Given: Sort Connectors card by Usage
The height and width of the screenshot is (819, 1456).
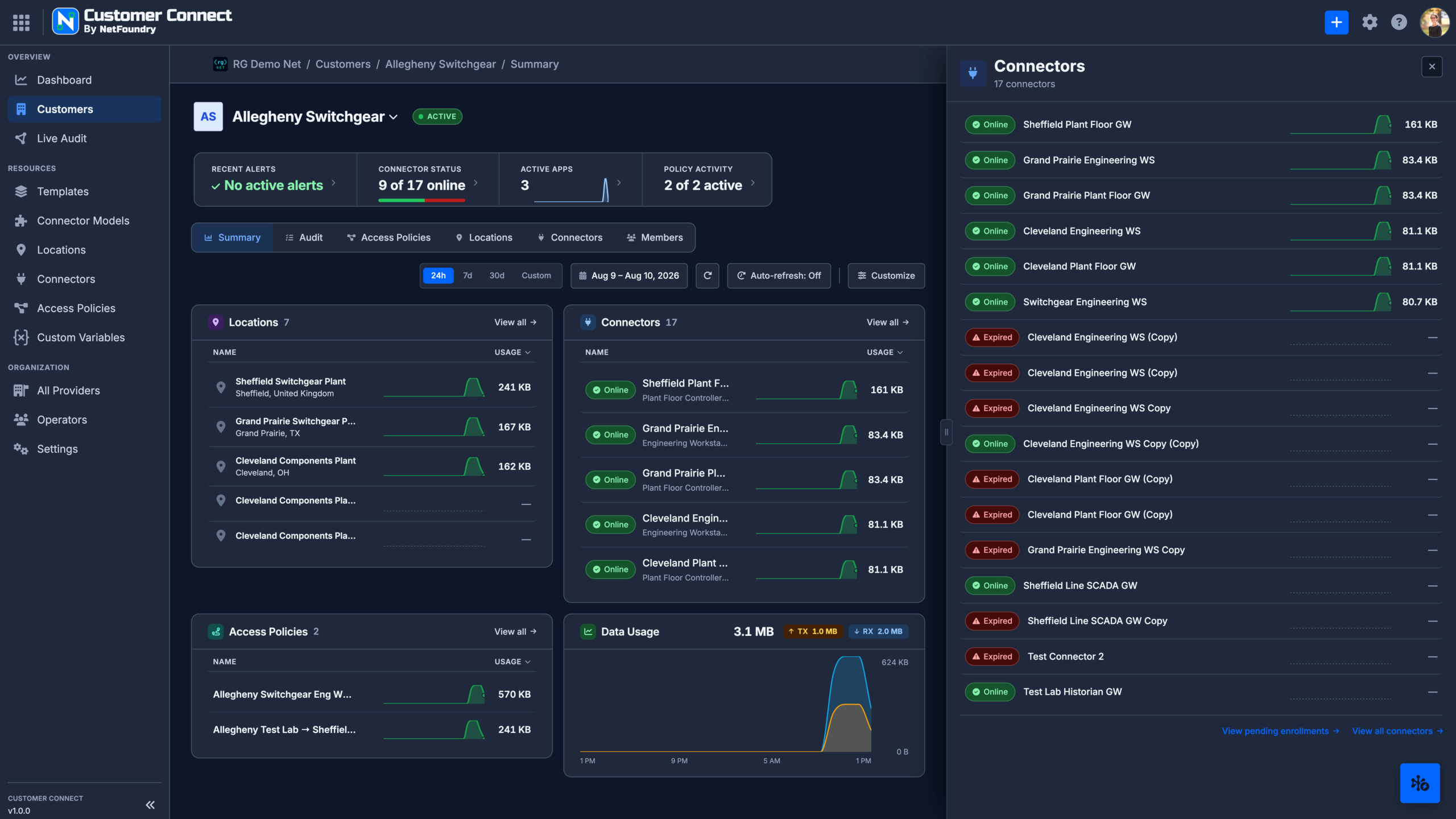Looking at the screenshot, I should click(x=885, y=353).
